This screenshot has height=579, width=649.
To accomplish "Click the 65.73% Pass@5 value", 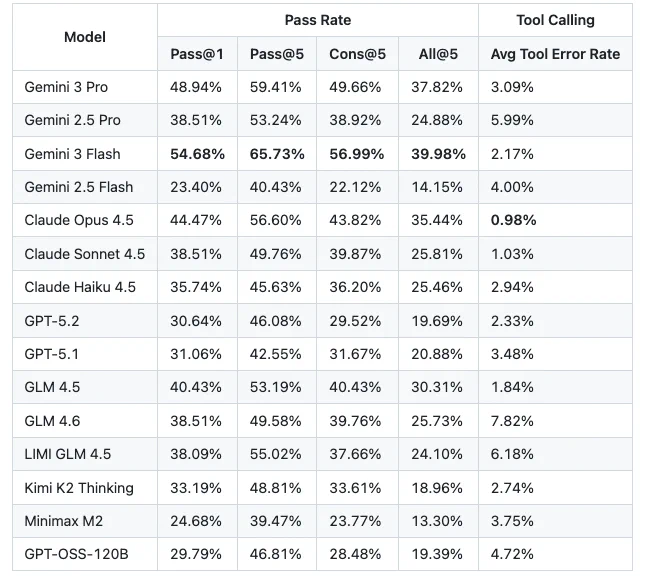I will [x=277, y=154].
